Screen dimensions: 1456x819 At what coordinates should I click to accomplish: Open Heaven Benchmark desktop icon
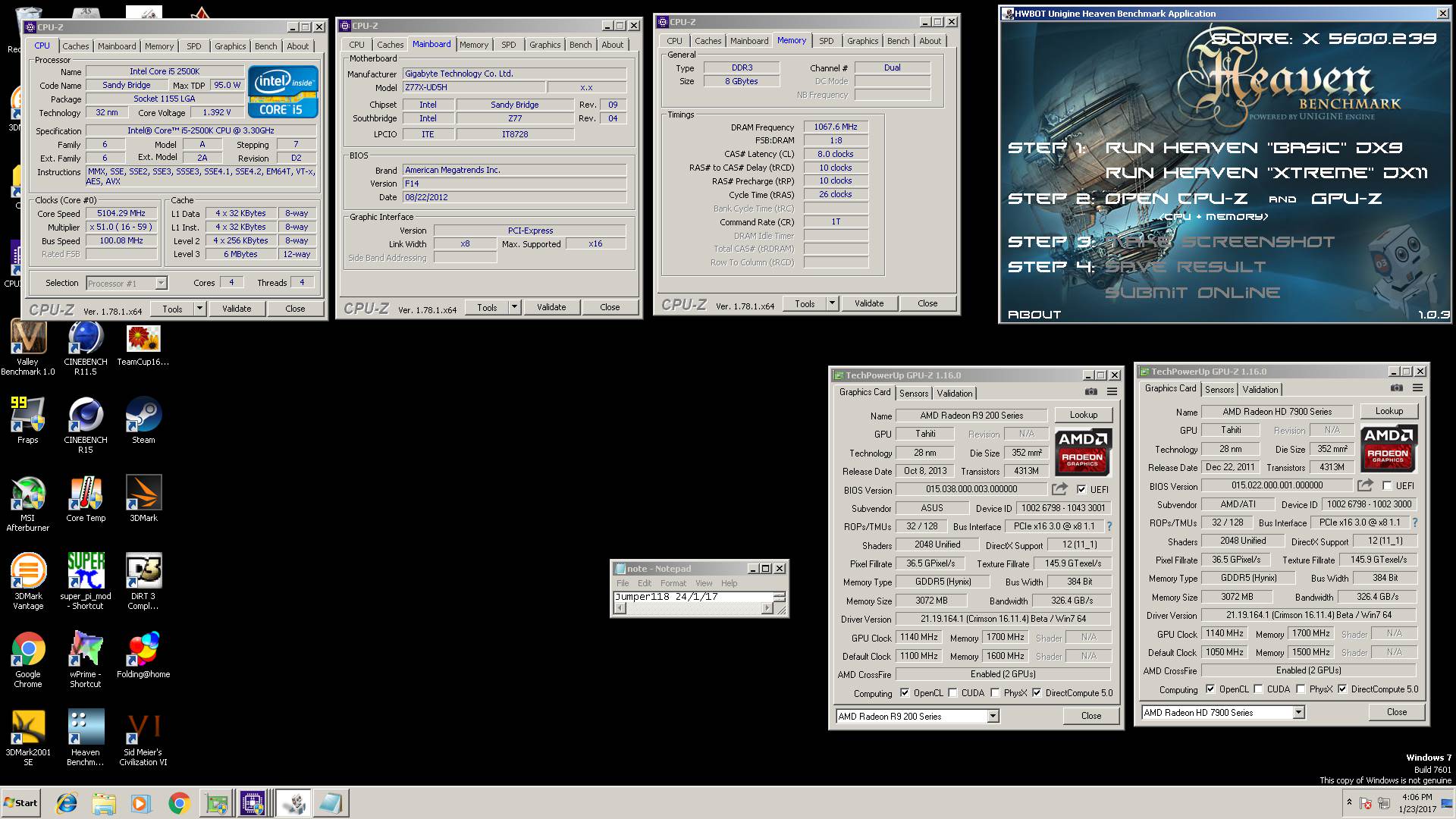(x=86, y=738)
